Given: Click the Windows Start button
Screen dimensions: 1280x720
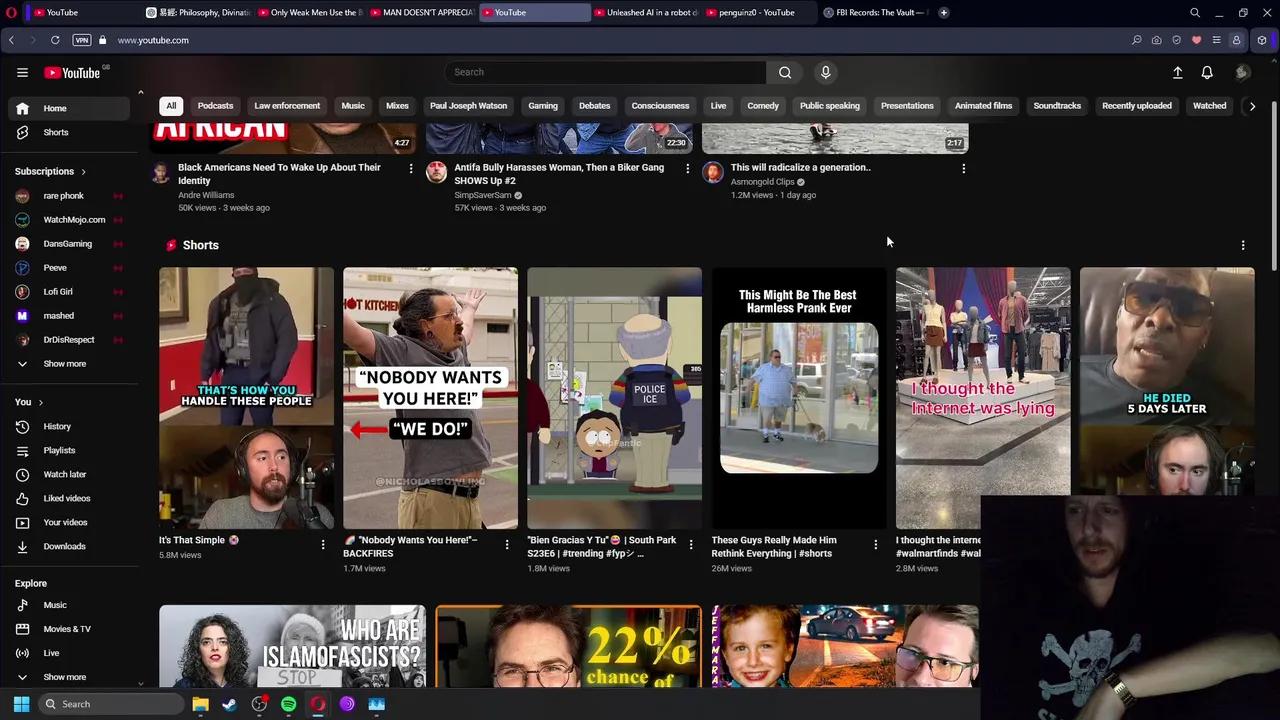Looking at the screenshot, I should tap(21, 704).
